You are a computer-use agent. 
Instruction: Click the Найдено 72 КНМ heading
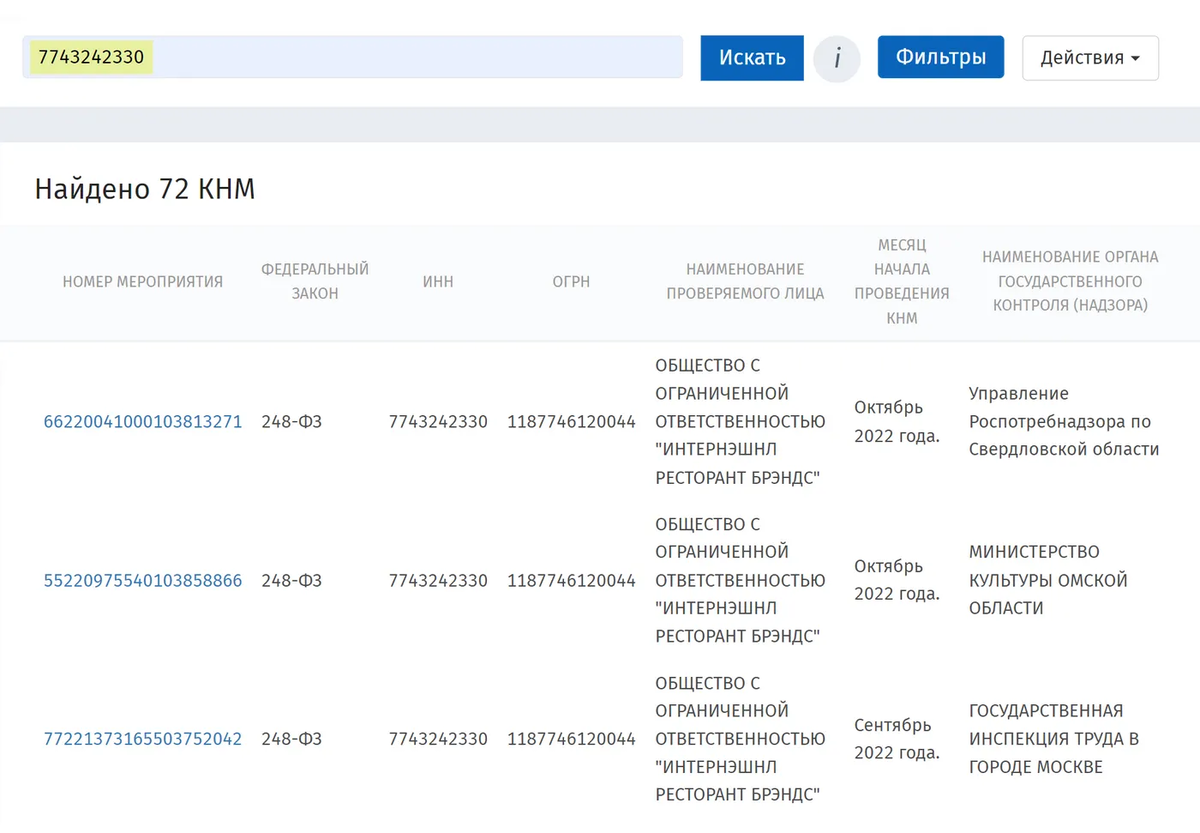[143, 188]
